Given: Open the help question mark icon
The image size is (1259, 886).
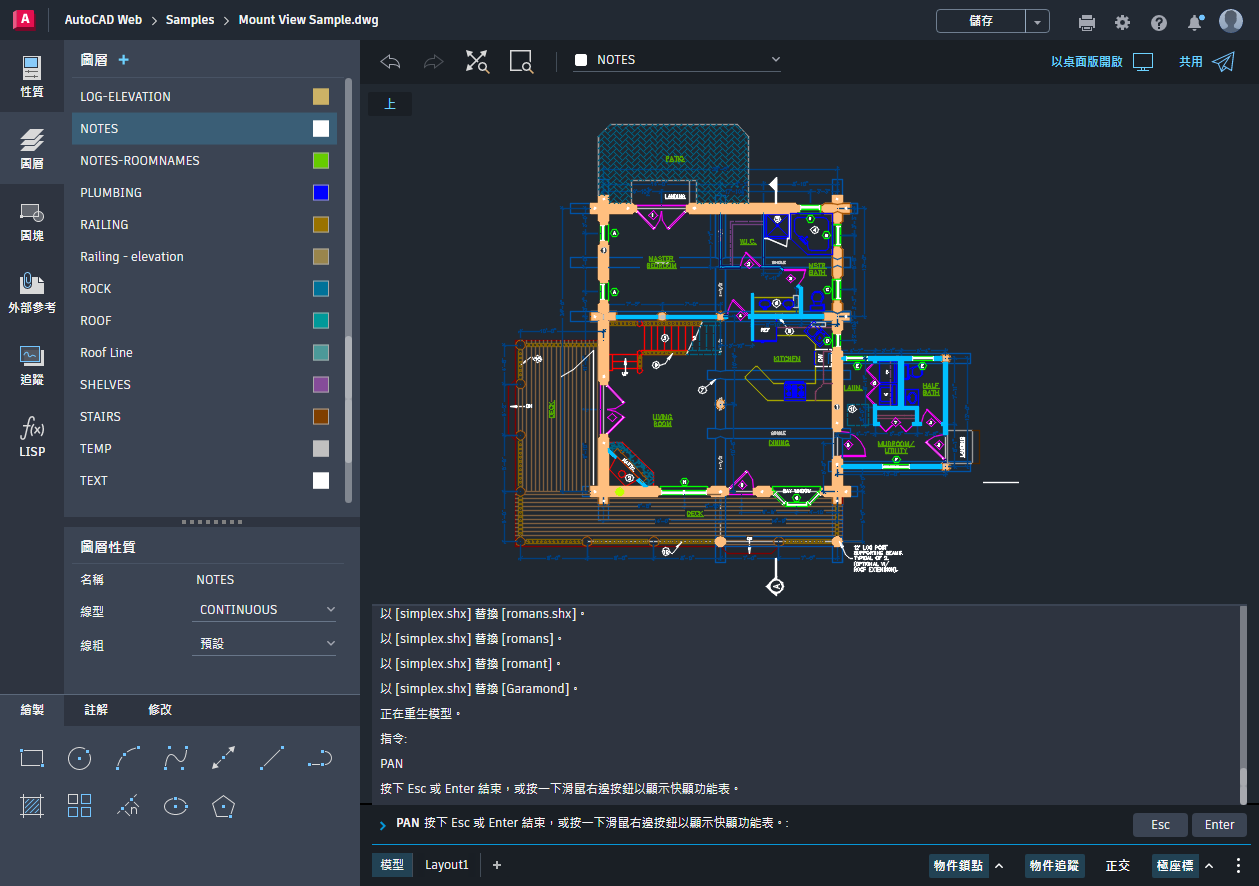Looking at the screenshot, I should click(x=1159, y=22).
